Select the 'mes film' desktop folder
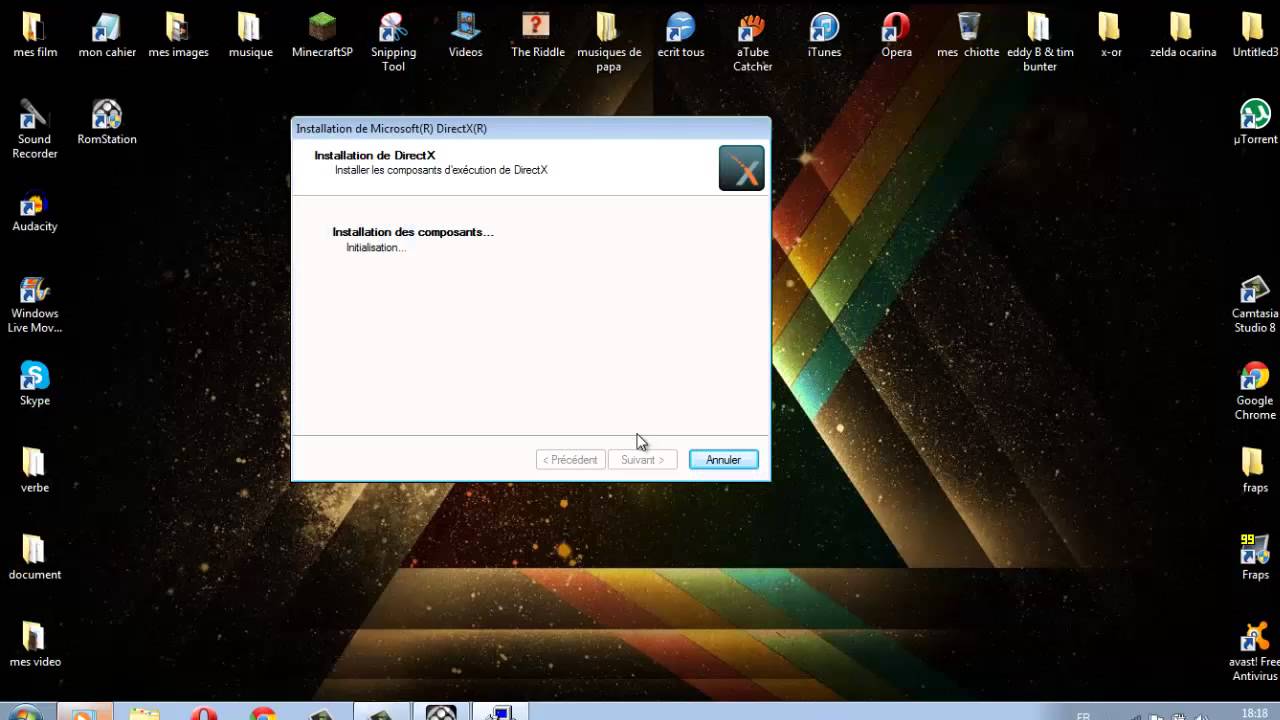 [35, 34]
